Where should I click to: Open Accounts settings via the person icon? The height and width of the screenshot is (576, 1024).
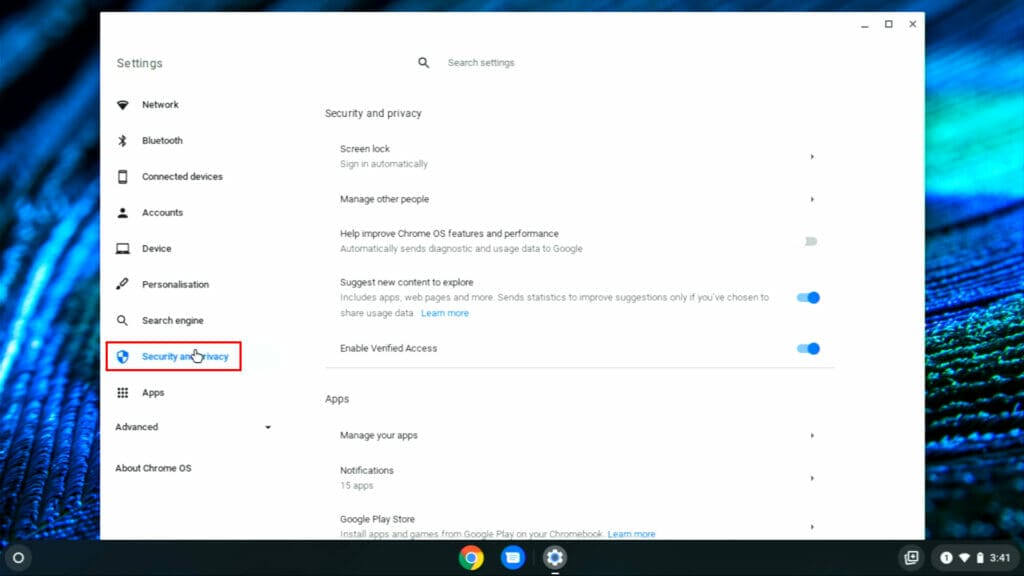(x=122, y=212)
